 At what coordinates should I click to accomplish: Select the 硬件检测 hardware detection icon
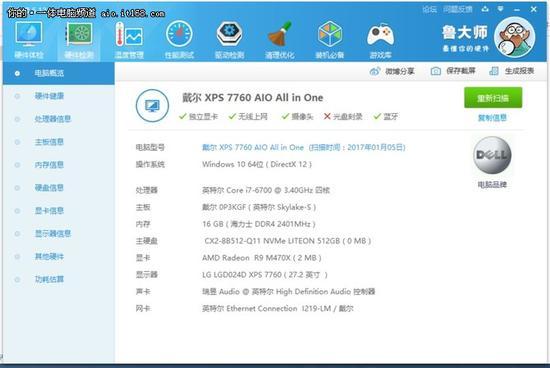[79, 40]
